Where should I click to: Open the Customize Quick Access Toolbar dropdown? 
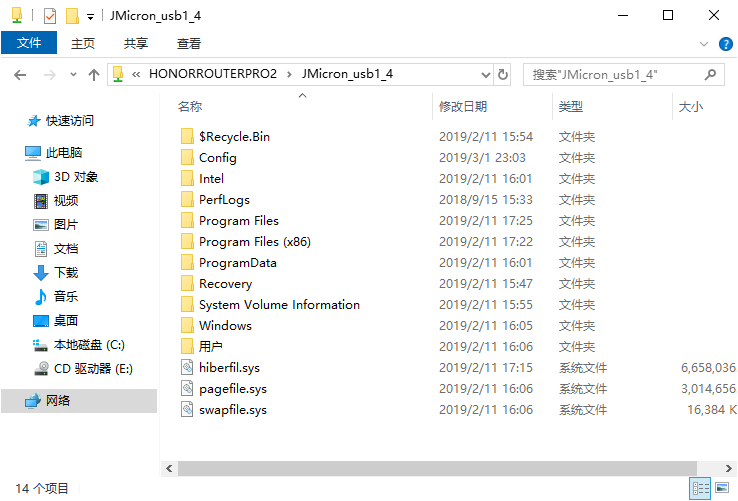pyautogui.click(x=90, y=17)
